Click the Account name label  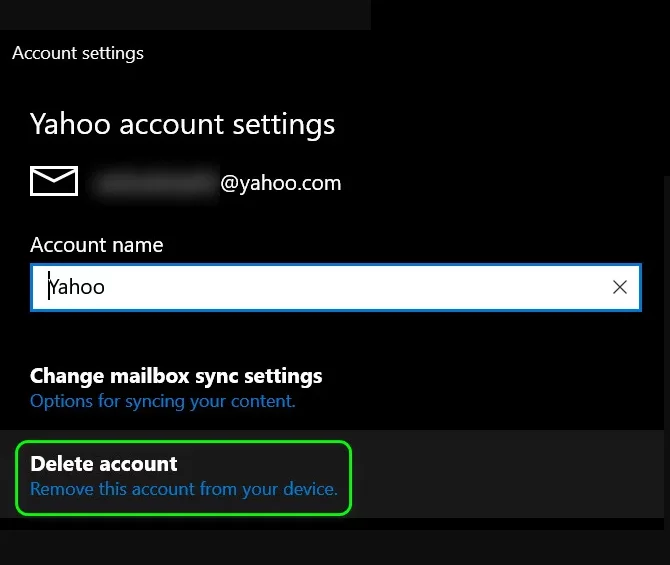(97, 245)
